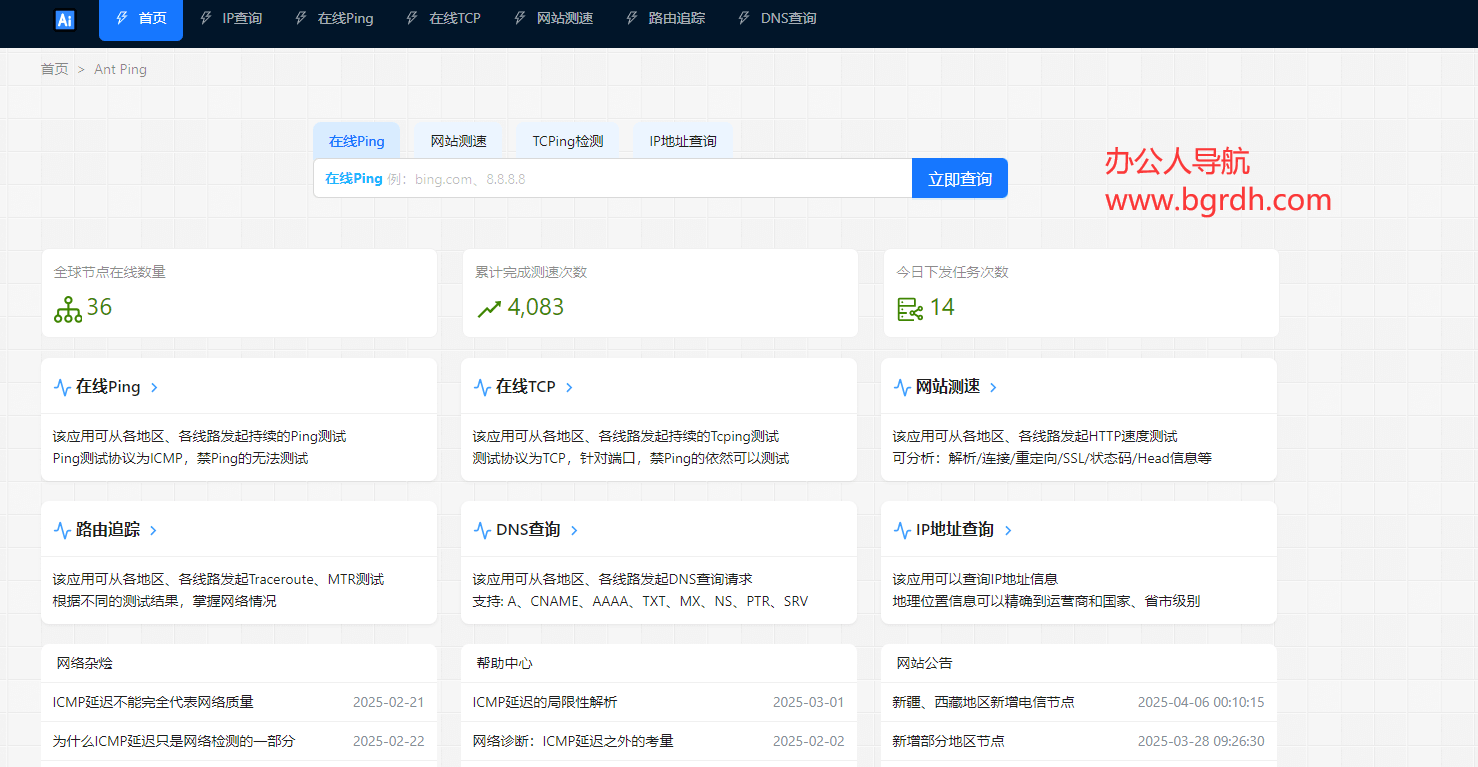1478x767 pixels.
Task: Click the 首页 breadcrumb link
Action: (x=54, y=69)
